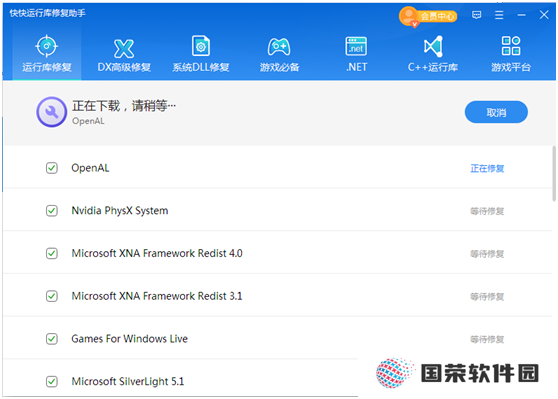Select Microsoft SilverLight 5.1 text
Image resolution: width=558 pixels, height=399 pixels.
pyautogui.click(x=128, y=382)
